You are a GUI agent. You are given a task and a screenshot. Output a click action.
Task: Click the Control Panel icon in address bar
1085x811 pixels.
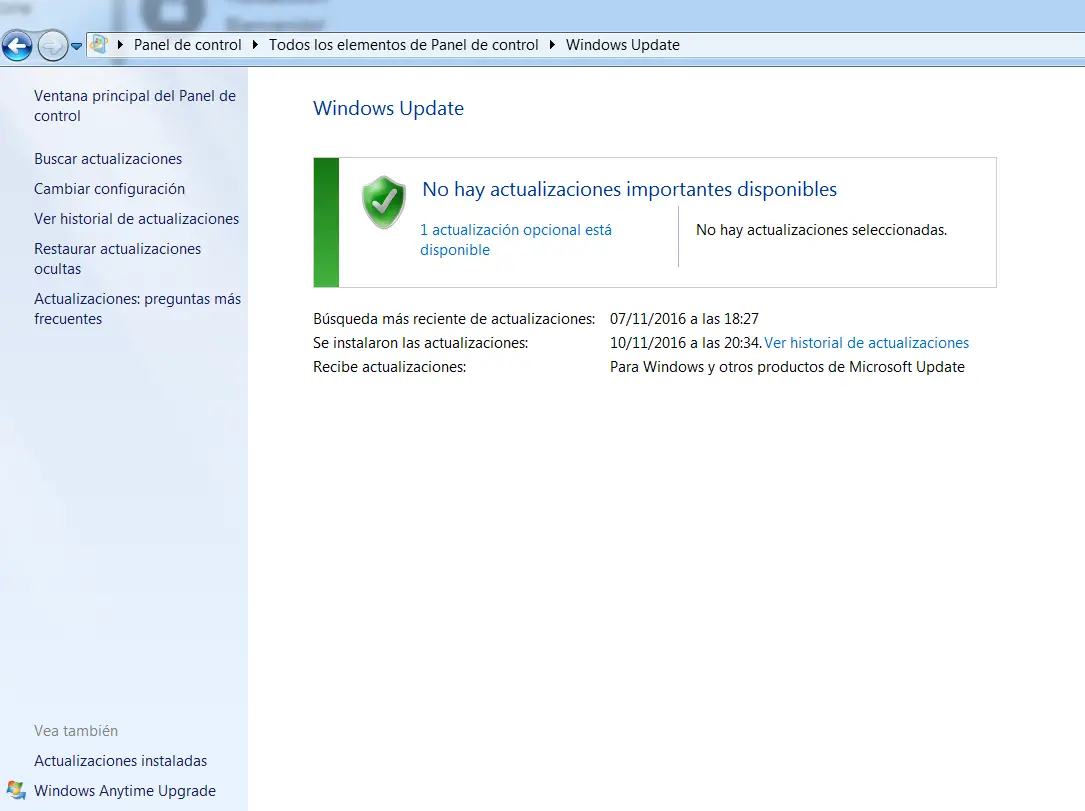(x=99, y=45)
